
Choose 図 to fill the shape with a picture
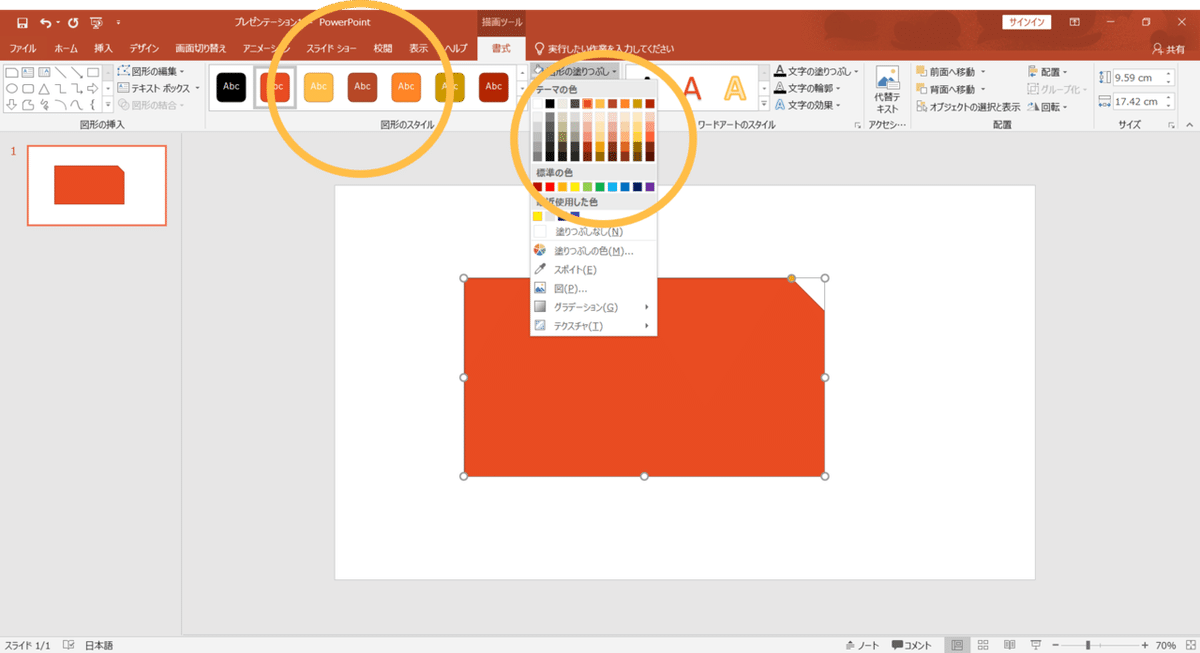pyautogui.click(x=573, y=287)
